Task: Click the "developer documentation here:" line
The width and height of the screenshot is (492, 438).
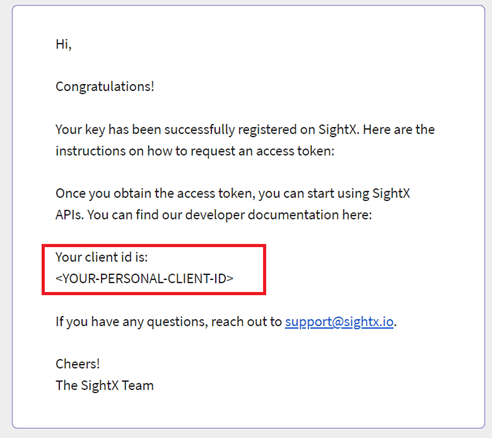Action: pos(213,215)
